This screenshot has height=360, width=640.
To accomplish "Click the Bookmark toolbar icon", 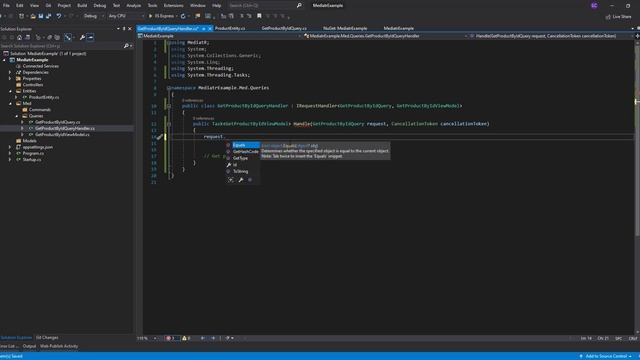I will point(259,16).
